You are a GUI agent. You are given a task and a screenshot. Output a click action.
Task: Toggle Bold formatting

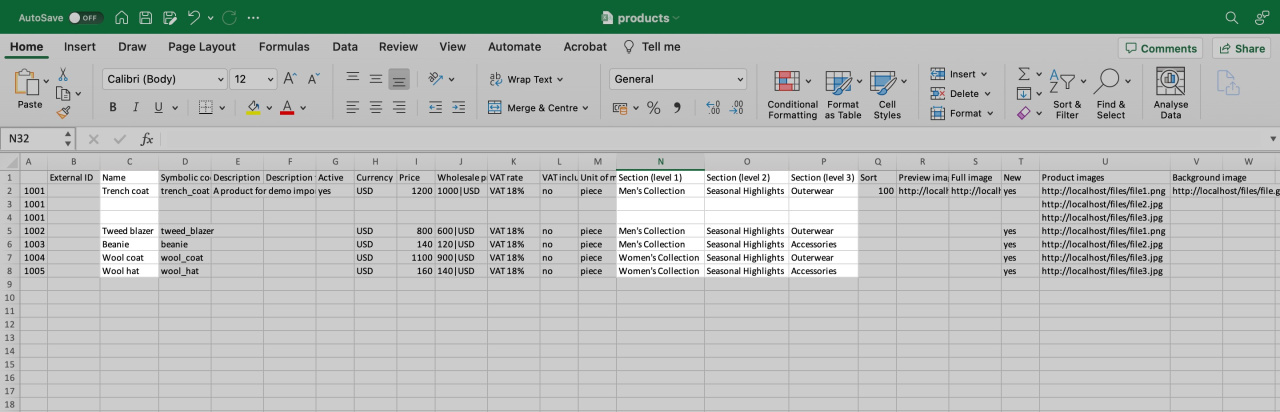coord(112,108)
